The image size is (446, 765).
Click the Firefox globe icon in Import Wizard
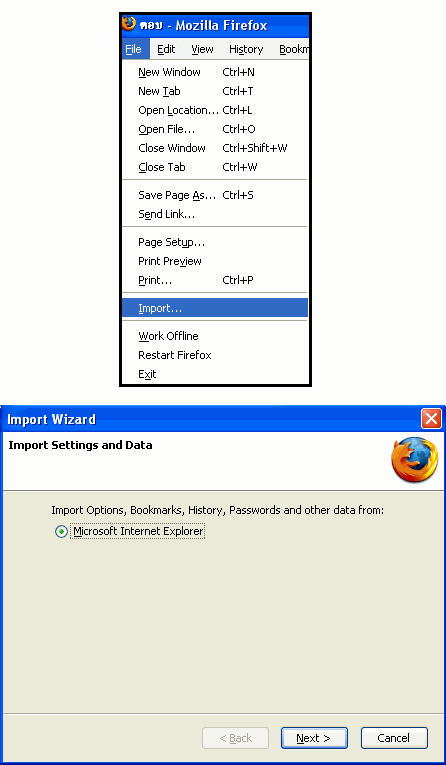coord(414,460)
